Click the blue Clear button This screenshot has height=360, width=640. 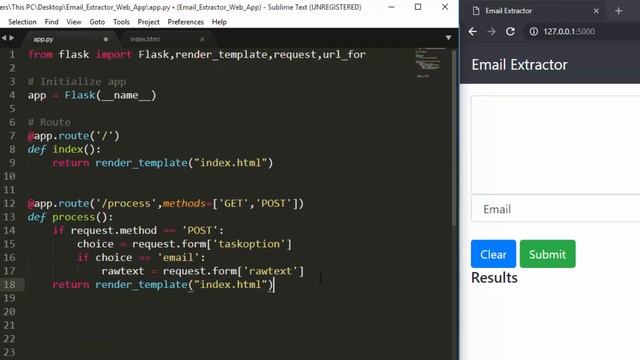(x=493, y=254)
